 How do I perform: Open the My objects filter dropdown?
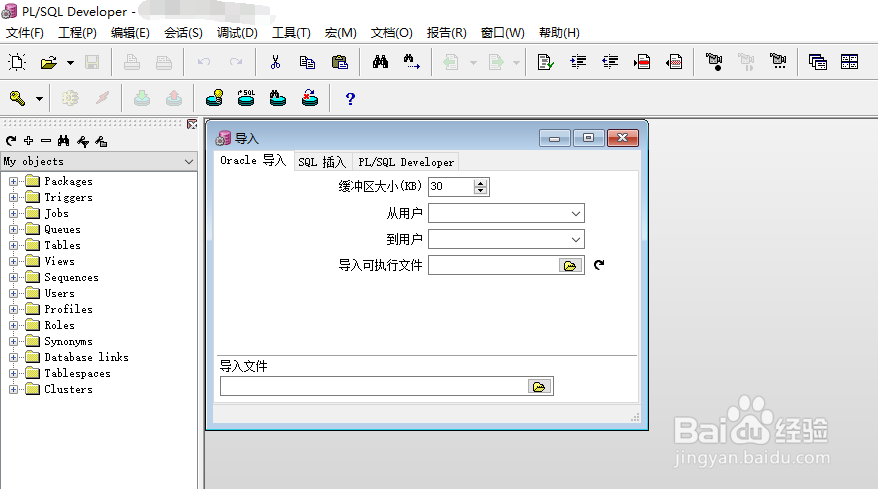189,162
